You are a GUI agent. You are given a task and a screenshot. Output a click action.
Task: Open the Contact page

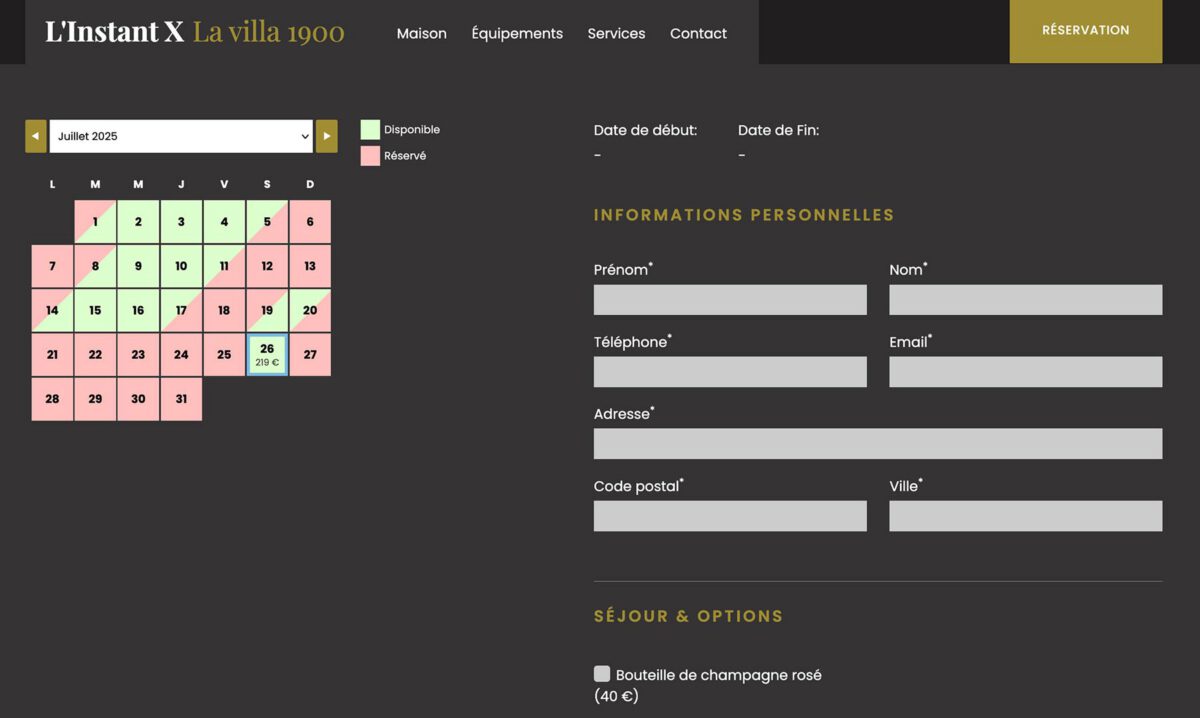point(698,33)
